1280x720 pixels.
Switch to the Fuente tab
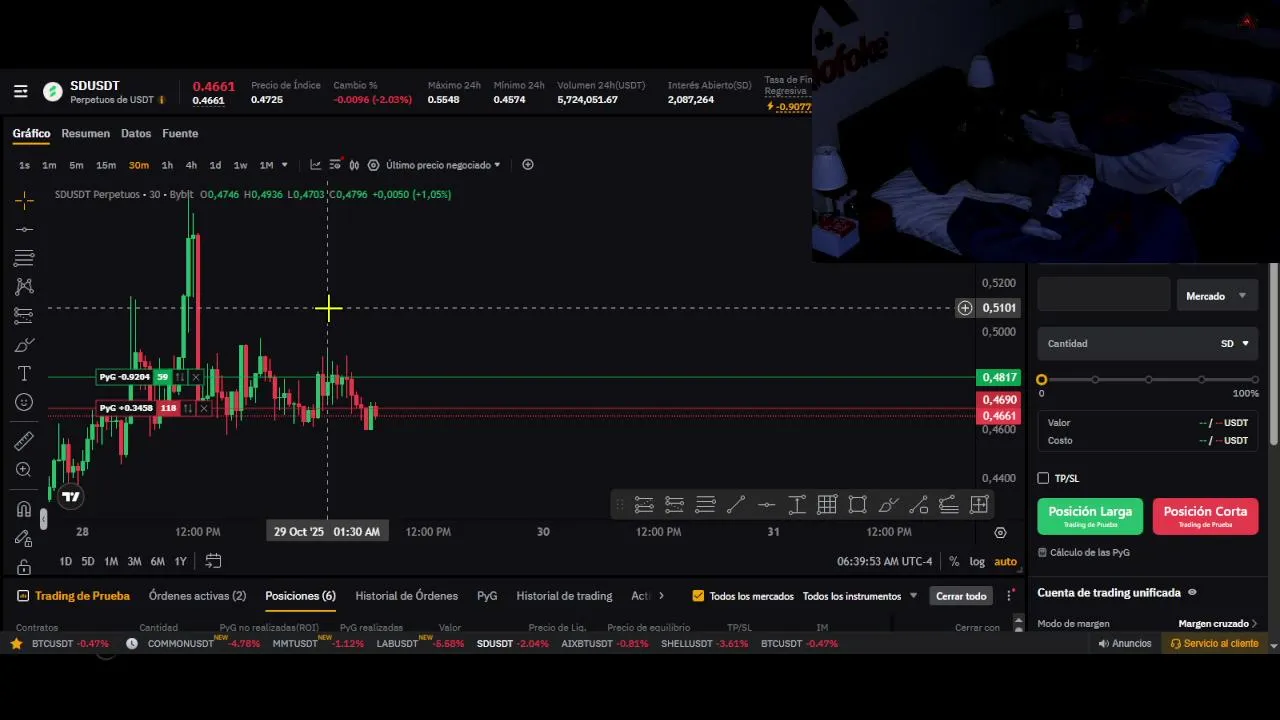pos(180,133)
